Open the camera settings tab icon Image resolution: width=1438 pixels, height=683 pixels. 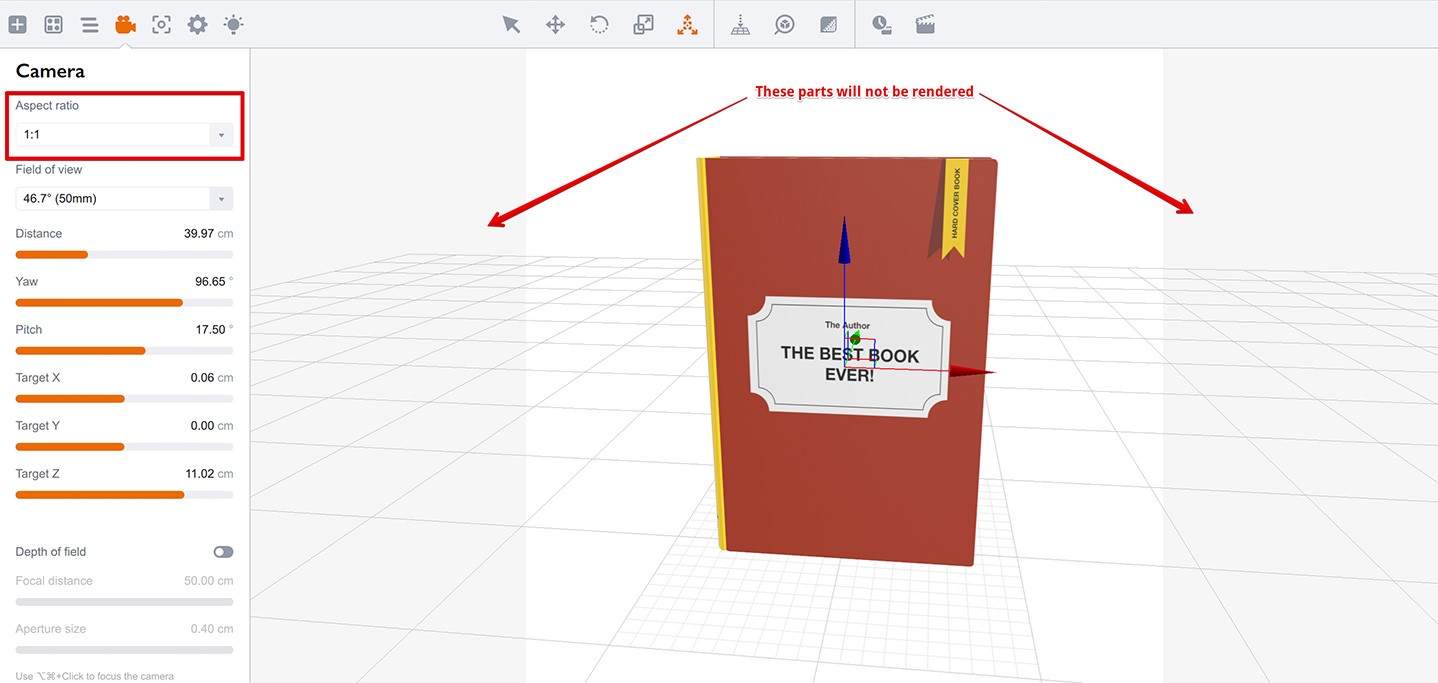(125, 24)
